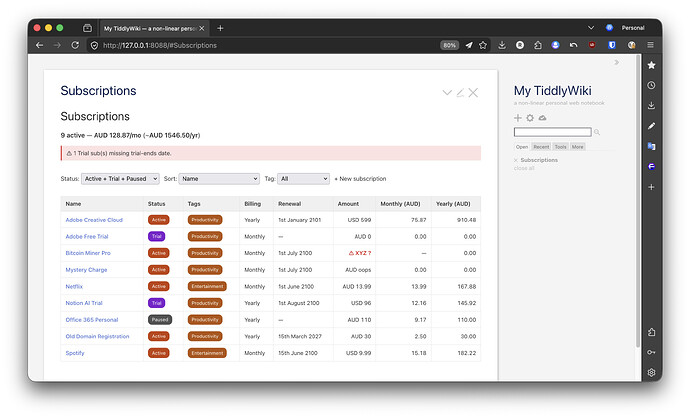690x417 pixels.
Task: Switch to the Tools sidebar tab
Action: pos(560,147)
